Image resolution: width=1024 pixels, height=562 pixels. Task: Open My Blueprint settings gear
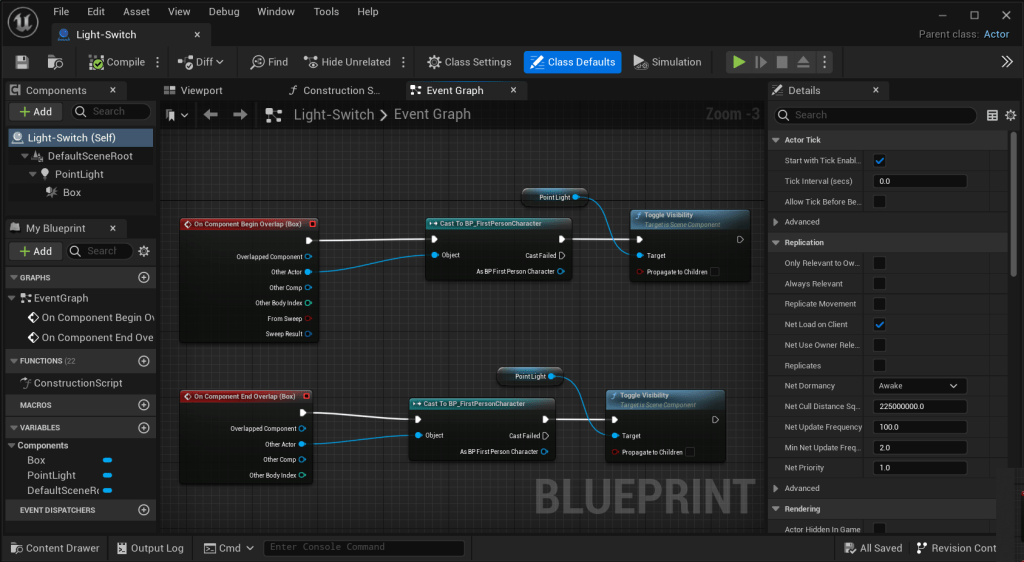[x=143, y=251]
